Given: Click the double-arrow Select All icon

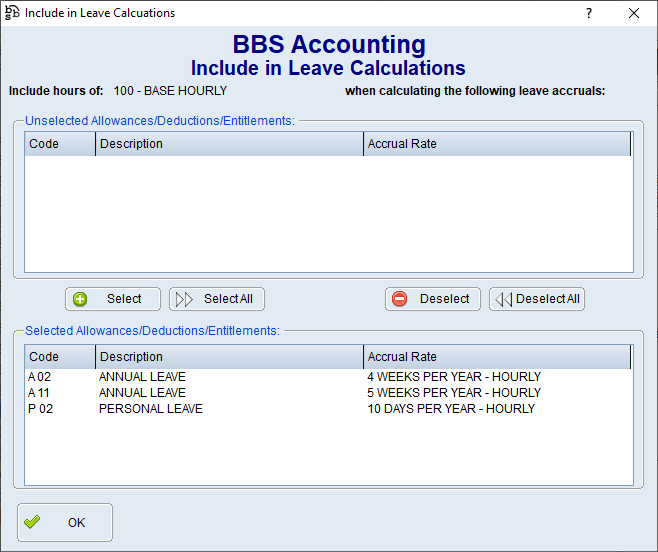Looking at the screenshot, I should pos(184,299).
